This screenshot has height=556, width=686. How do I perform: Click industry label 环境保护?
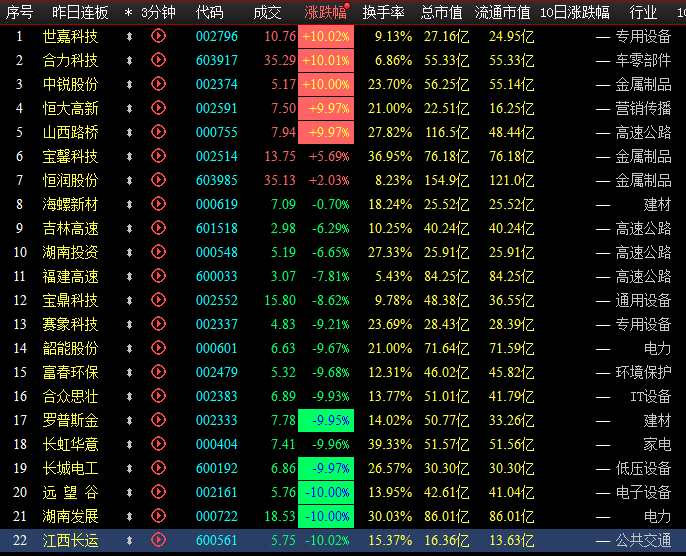[x=643, y=372]
